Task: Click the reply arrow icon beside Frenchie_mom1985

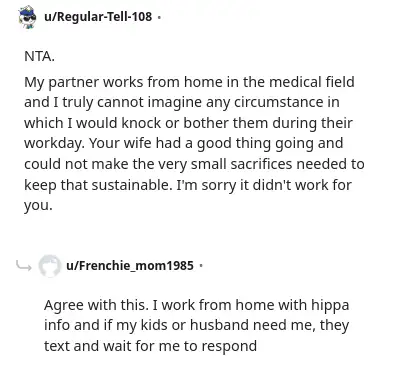Action: click(x=24, y=266)
